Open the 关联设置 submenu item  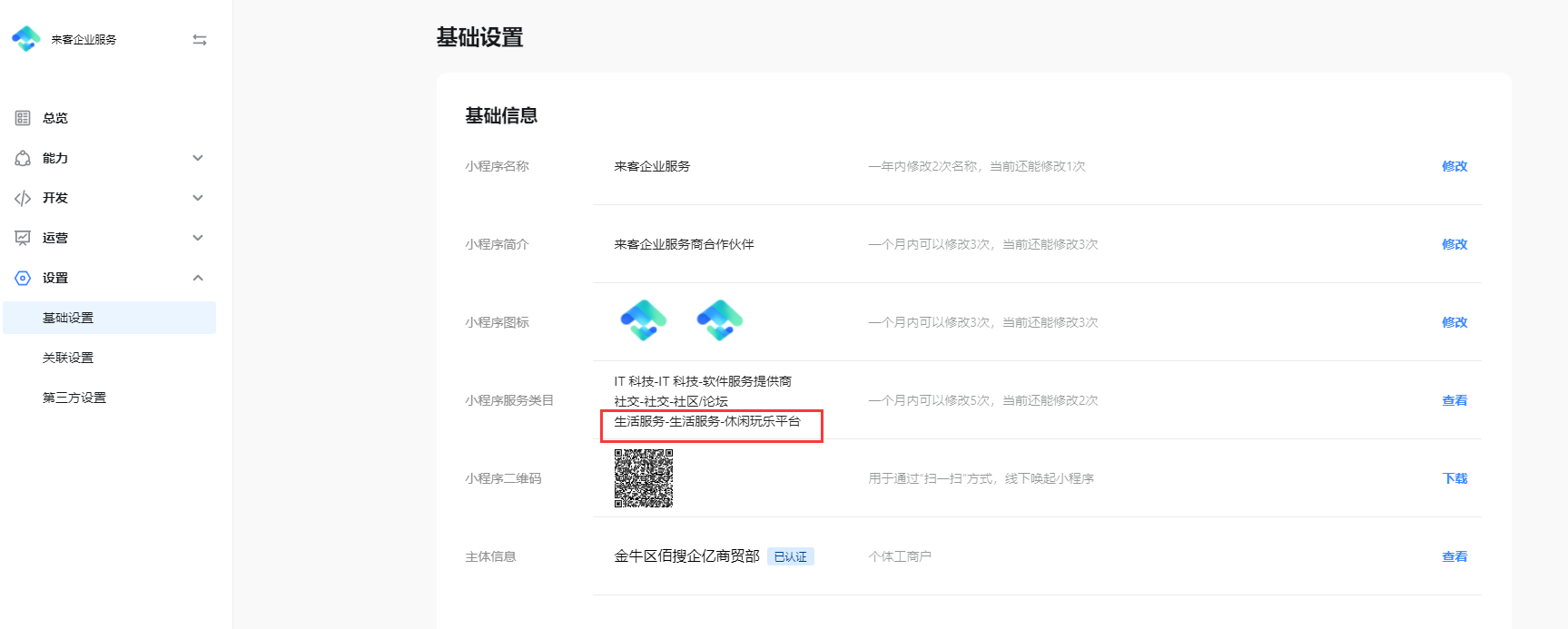(x=68, y=358)
